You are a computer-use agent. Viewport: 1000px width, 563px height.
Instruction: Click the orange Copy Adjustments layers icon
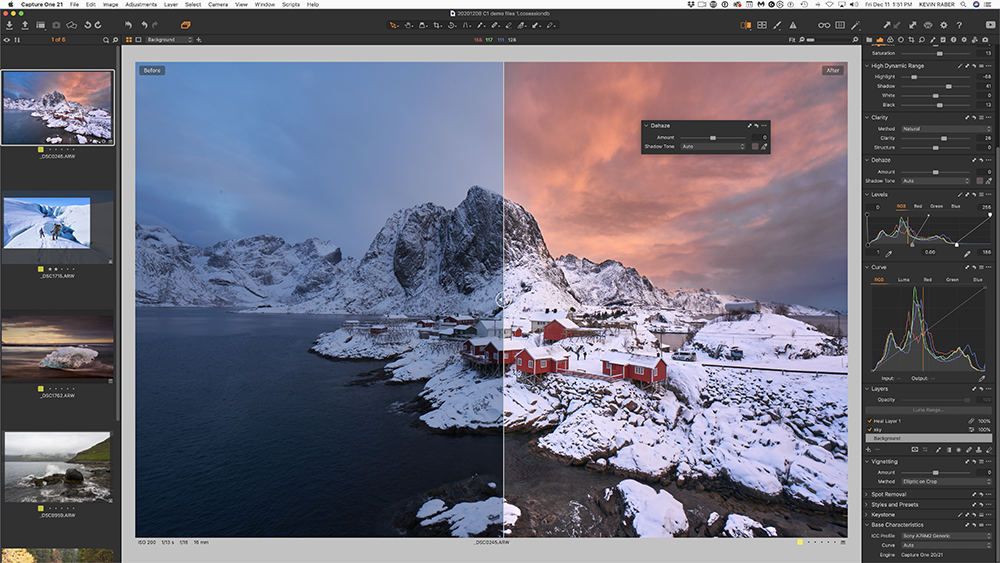[x=186, y=24]
